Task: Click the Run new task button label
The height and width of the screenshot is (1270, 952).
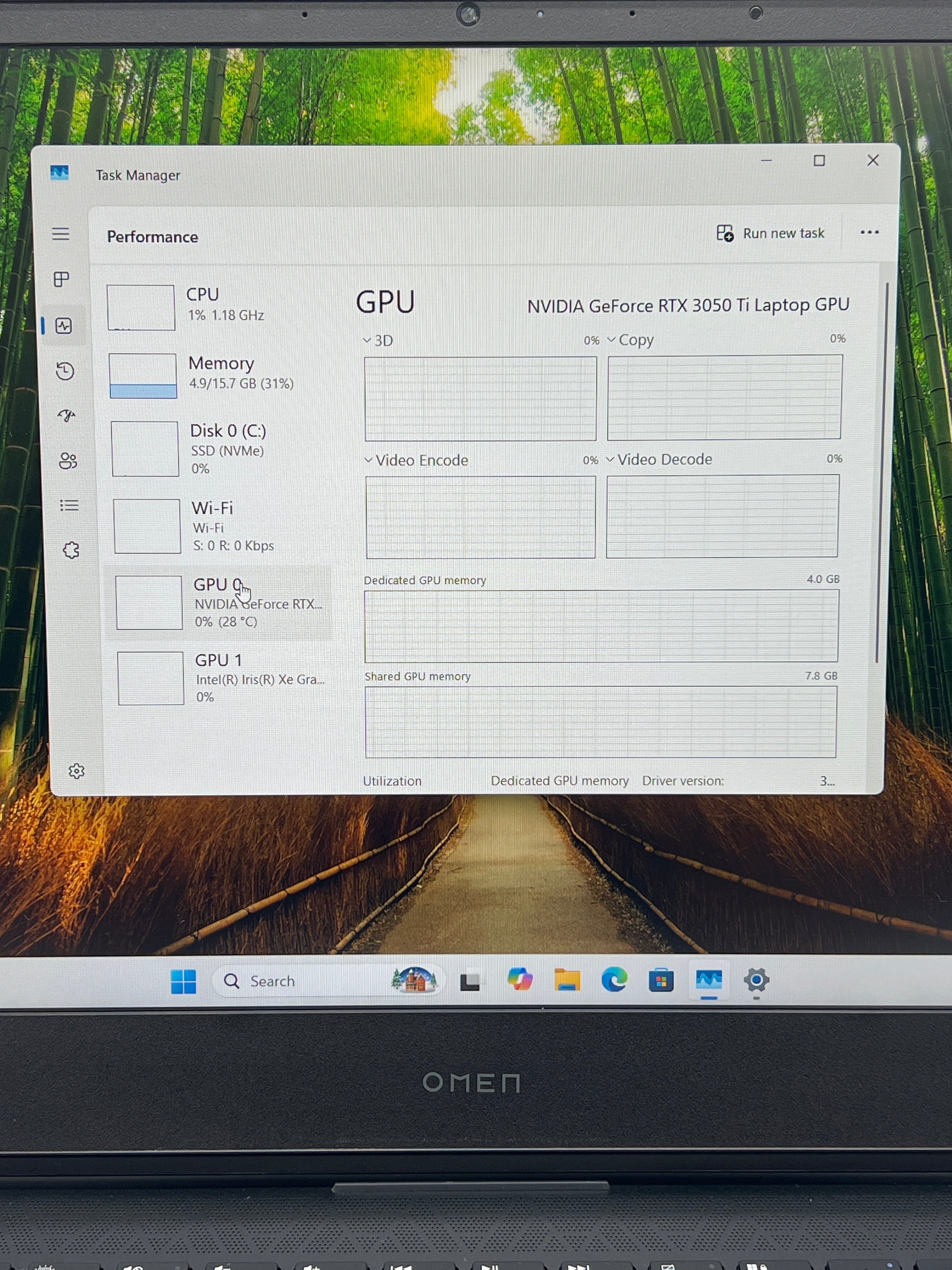Action: pos(783,233)
